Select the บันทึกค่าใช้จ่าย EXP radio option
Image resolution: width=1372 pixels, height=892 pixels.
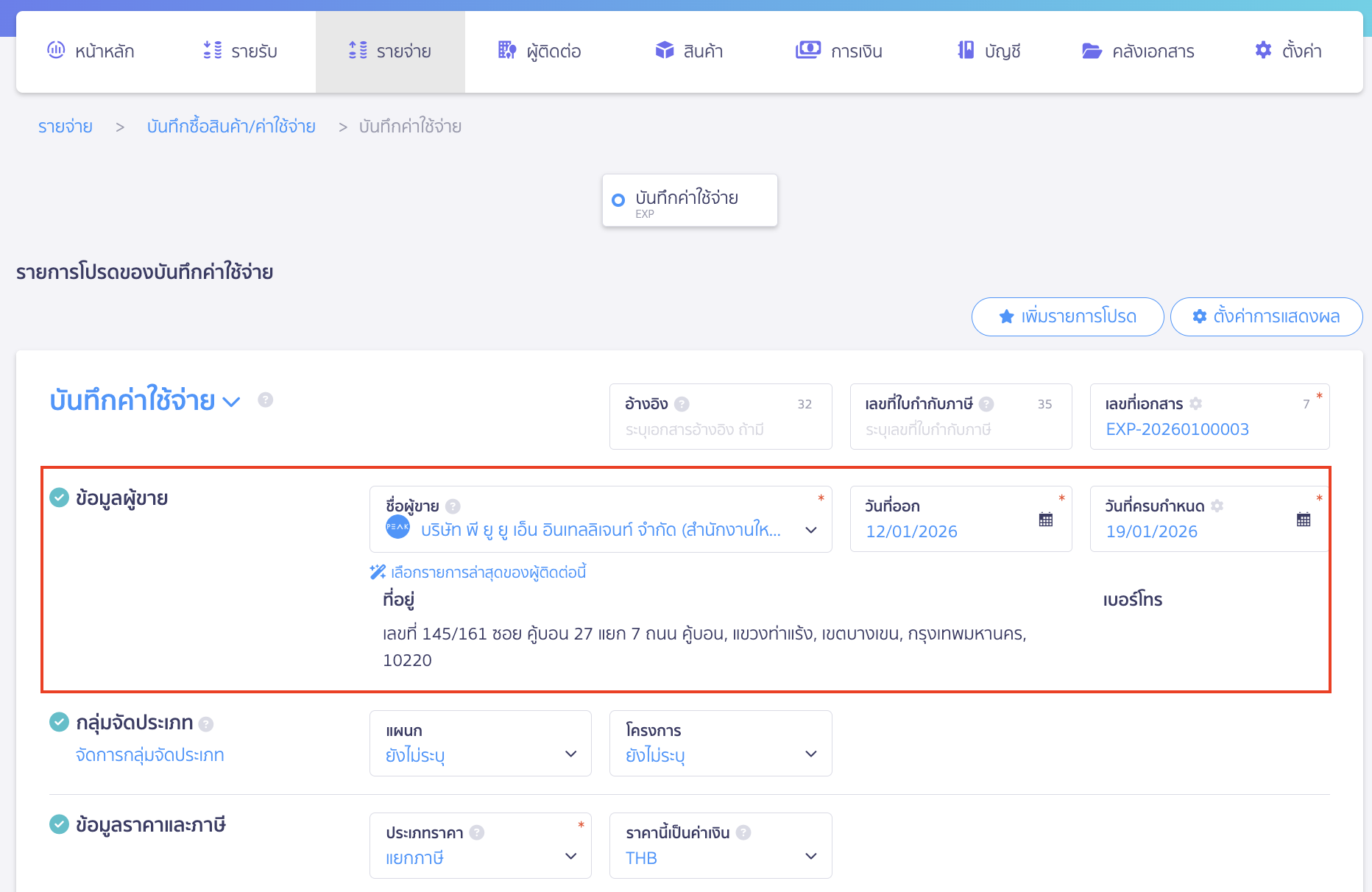coord(618,200)
